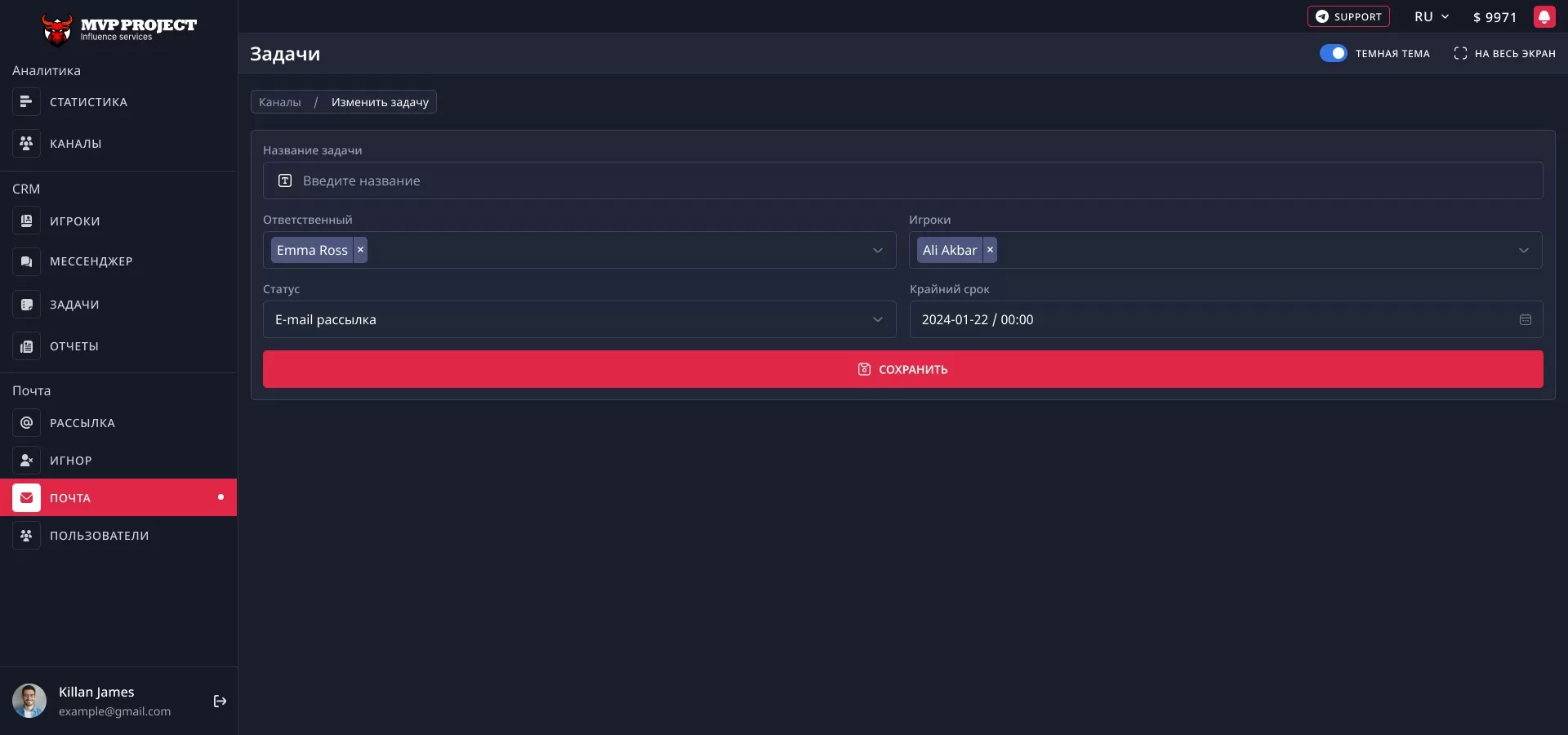Screen dimensions: 1568x735
Task: Open ПОЛЬЗОВАТЕЛИ from the sidebar
Action: pos(100,536)
